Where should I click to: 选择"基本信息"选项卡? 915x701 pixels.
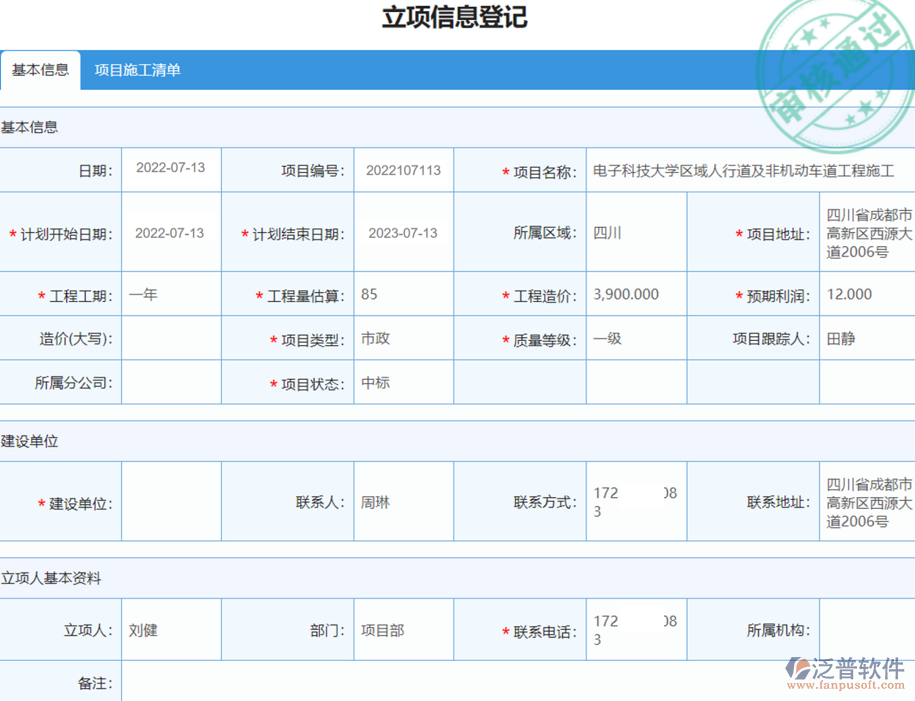pyautogui.click(x=41, y=70)
